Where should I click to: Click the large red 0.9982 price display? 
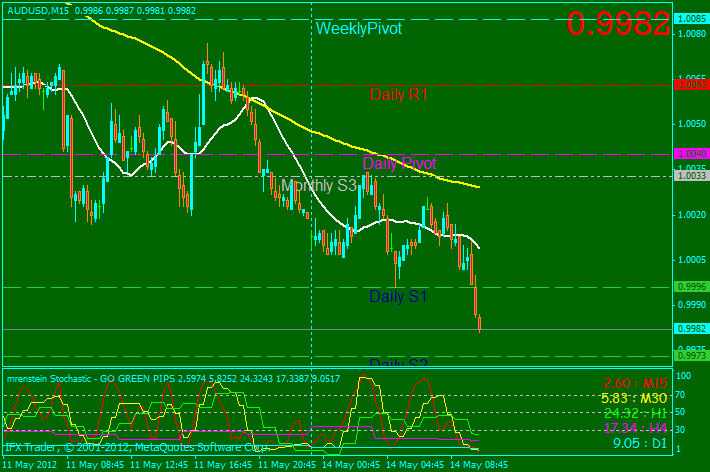coord(617,24)
